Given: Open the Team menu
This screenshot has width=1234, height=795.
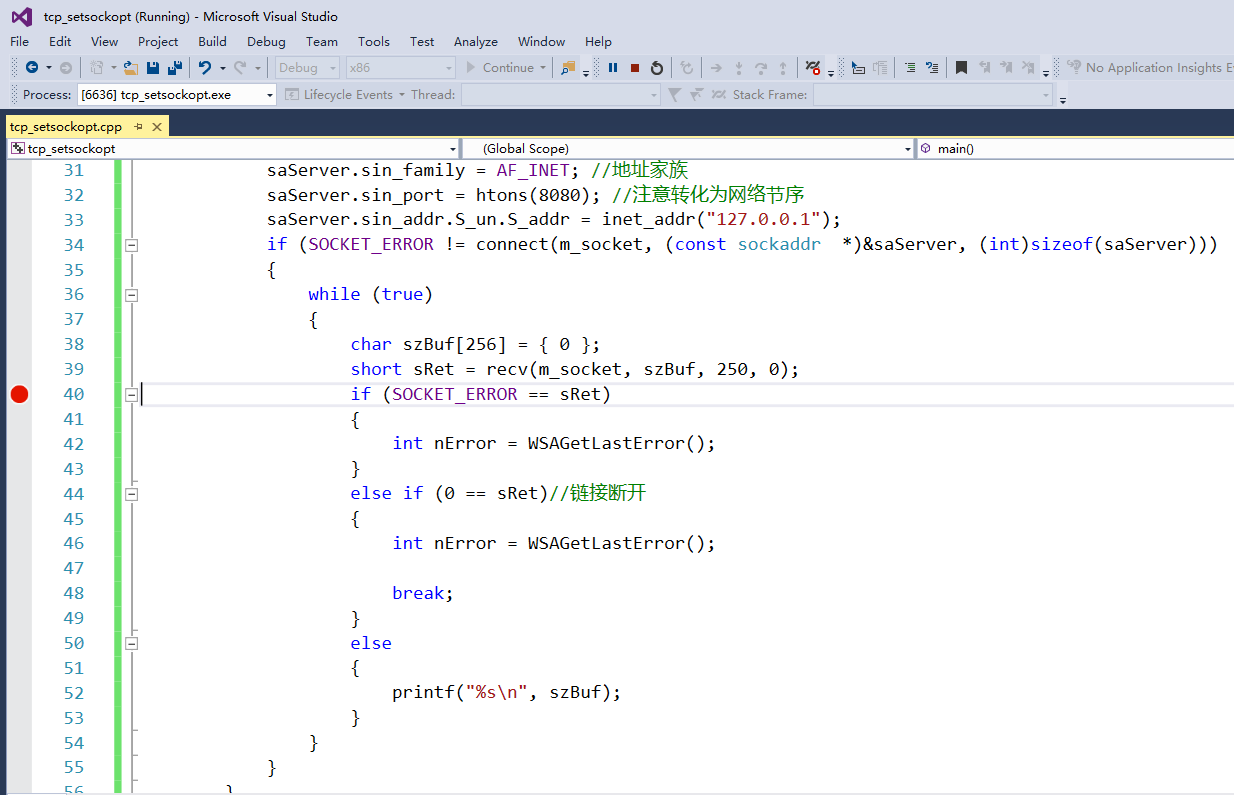Looking at the screenshot, I should pyautogui.click(x=322, y=41).
